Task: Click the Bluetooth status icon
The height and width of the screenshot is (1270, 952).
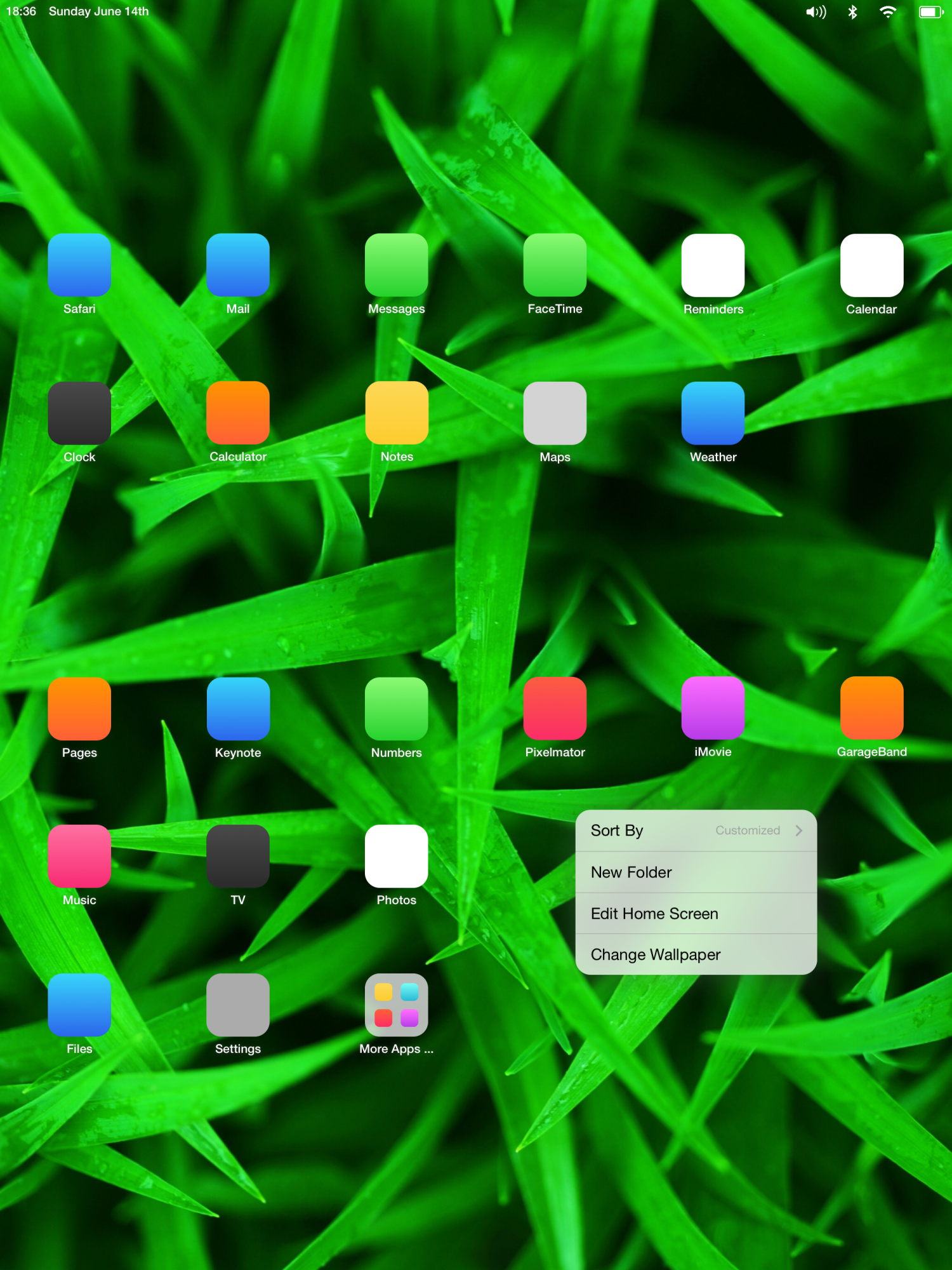Action: pos(852,12)
